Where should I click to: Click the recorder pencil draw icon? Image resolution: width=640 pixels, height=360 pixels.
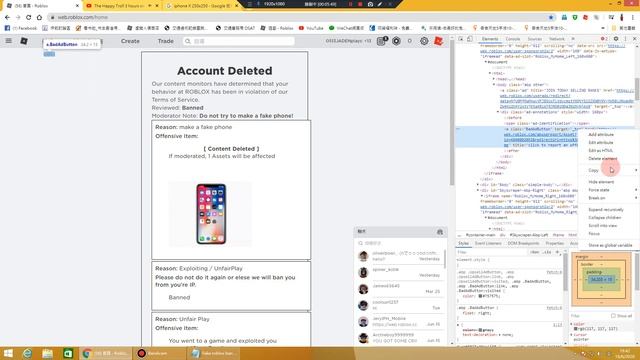380,4
